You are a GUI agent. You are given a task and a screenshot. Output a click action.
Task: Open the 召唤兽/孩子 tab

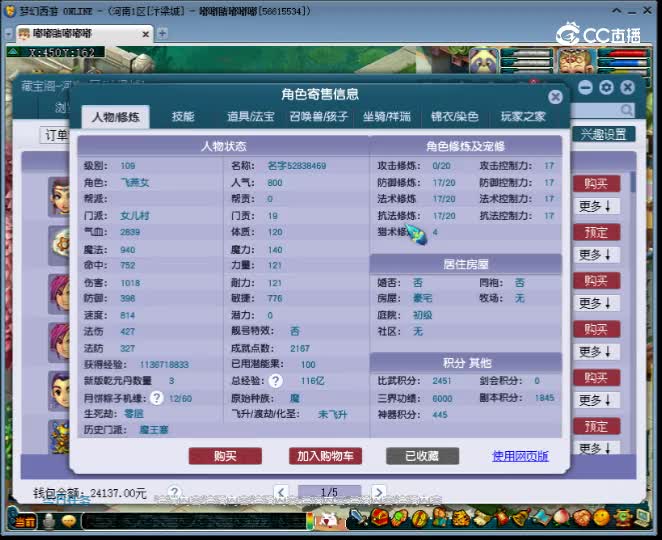tap(319, 117)
